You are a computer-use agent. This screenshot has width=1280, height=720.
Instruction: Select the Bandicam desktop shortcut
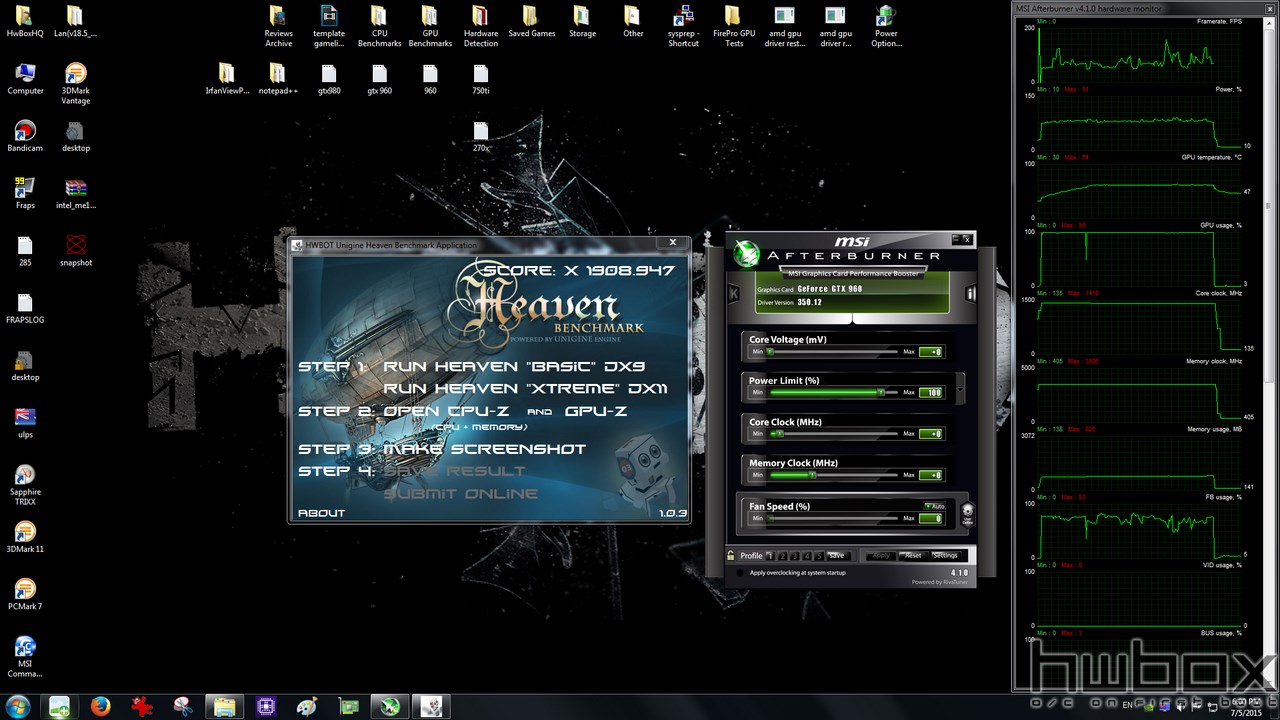(25, 136)
